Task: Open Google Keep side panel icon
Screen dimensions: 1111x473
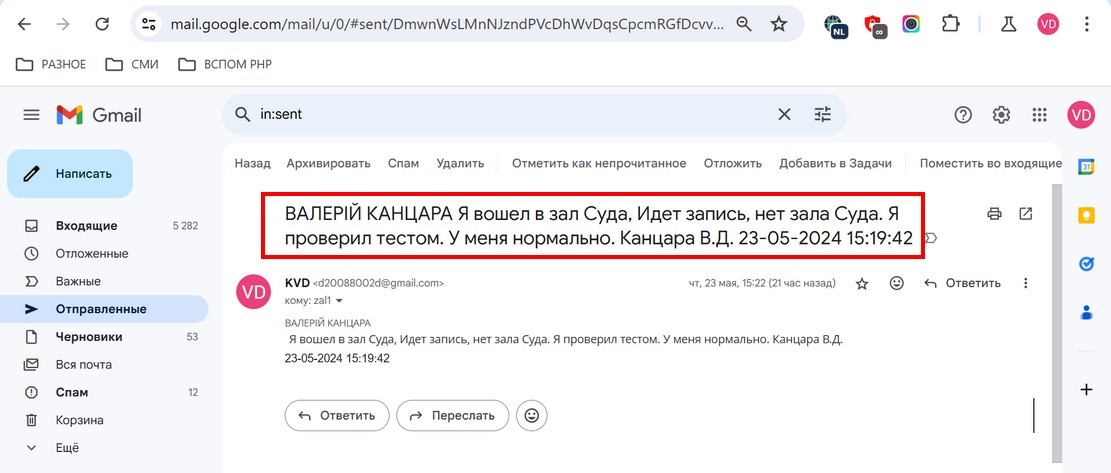Action: (x=1086, y=216)
